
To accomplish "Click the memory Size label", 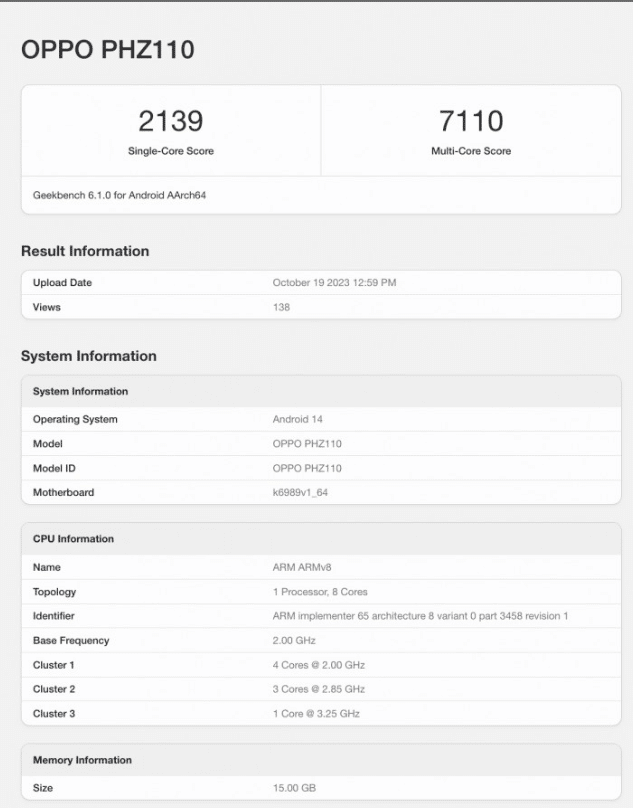I will (43, 788).
